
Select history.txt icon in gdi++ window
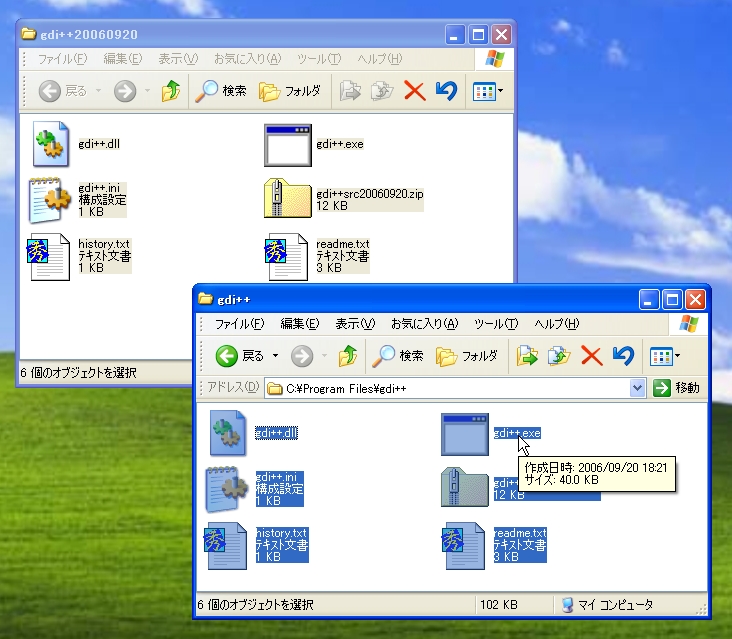coord(225,545)
